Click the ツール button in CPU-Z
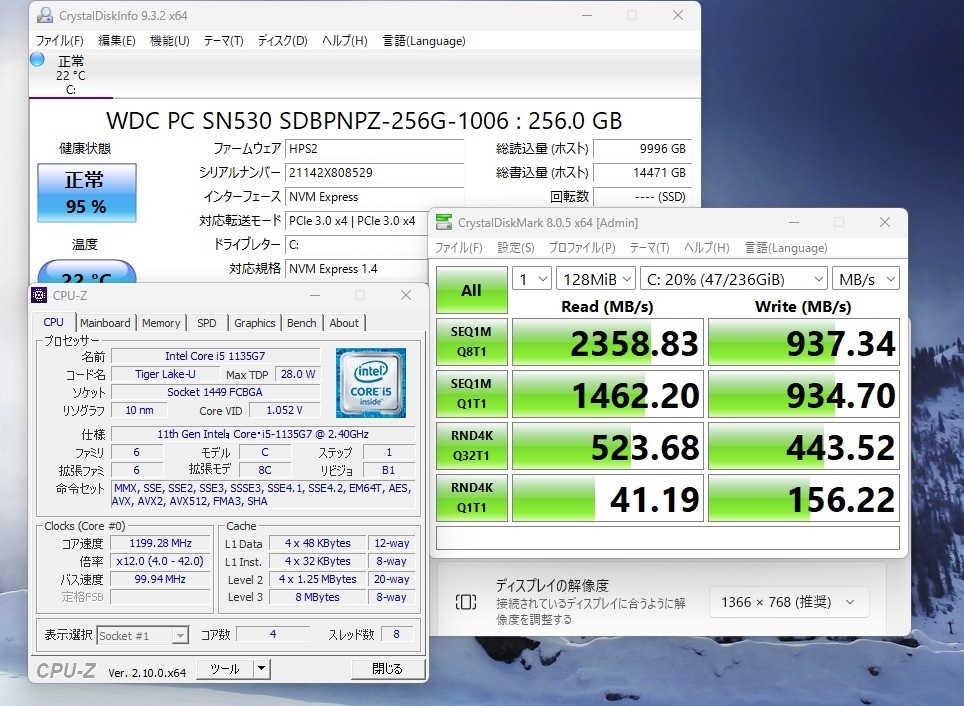Viewport: 964px width, 706px height. pos(225,668)
